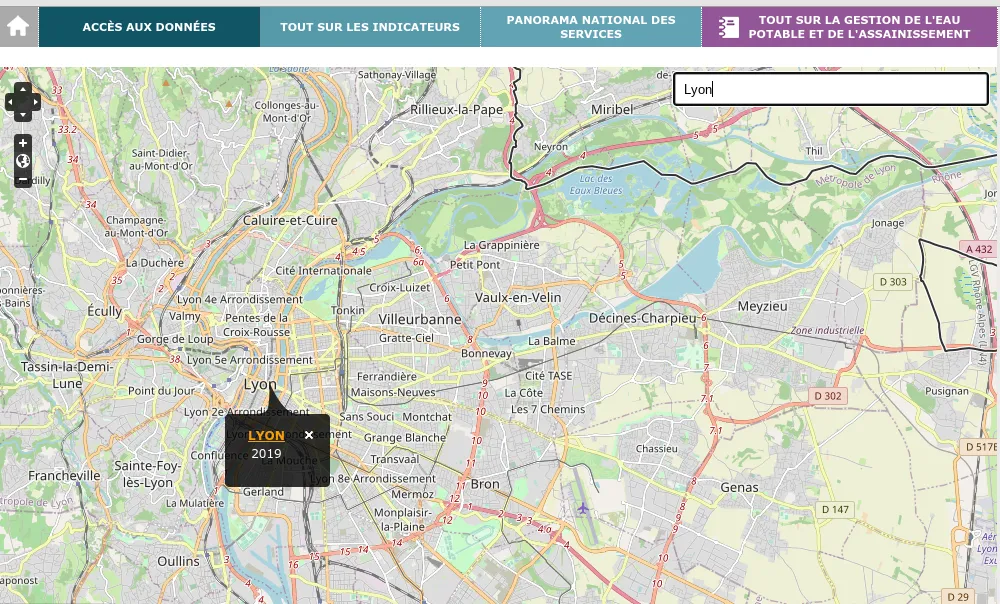
Task: Click the Caluire-et-Cuire map label
Action: 290,220
